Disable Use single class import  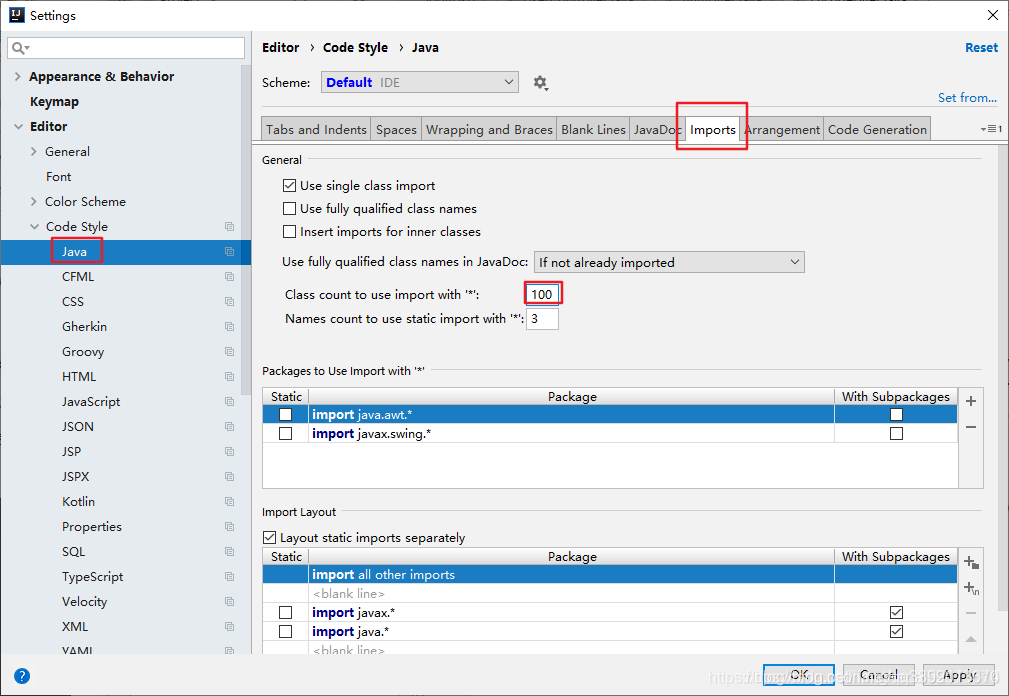pos(290,186)
